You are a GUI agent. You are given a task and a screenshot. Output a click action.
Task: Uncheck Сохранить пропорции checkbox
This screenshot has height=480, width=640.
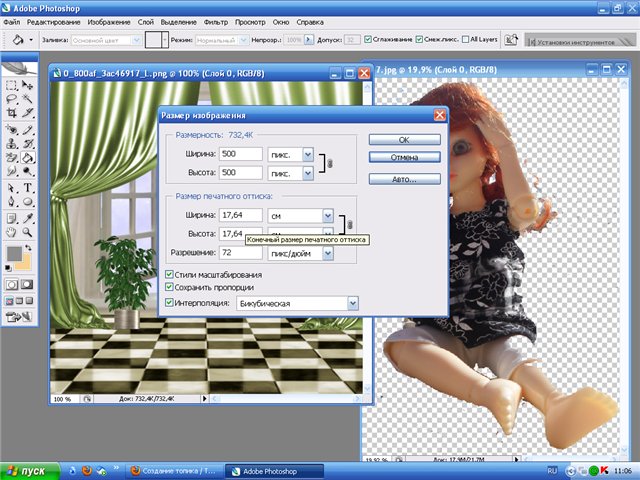pyautogui.click(x=168, y=288)
